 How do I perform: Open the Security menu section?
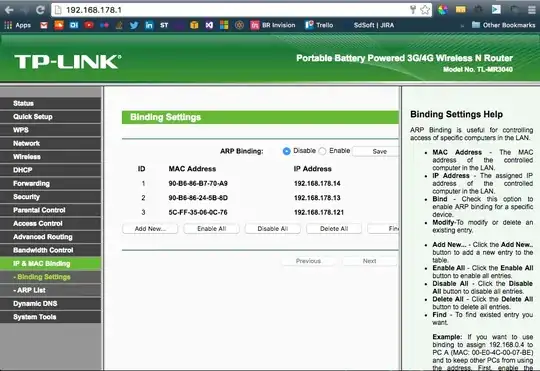click(51, 197)
